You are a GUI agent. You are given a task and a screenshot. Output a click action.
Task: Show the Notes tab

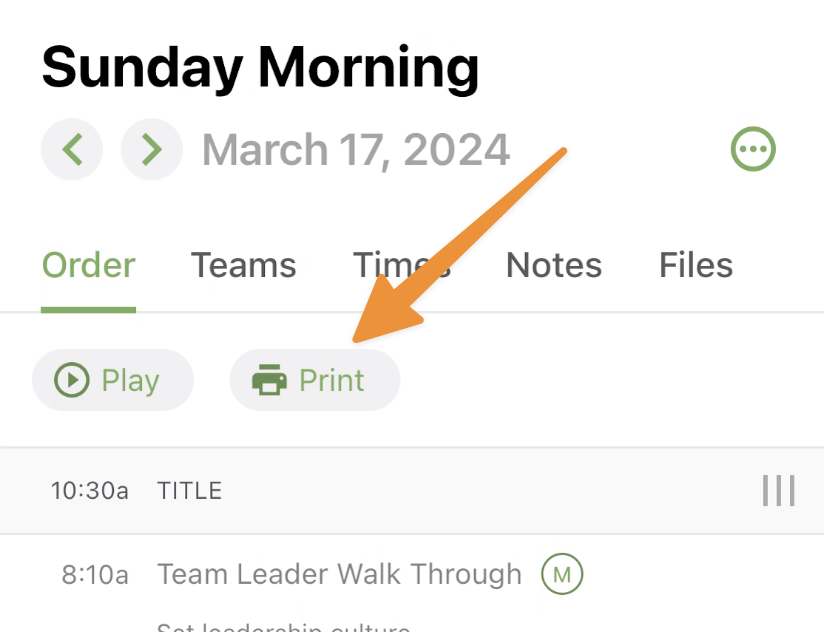(554, 265)
